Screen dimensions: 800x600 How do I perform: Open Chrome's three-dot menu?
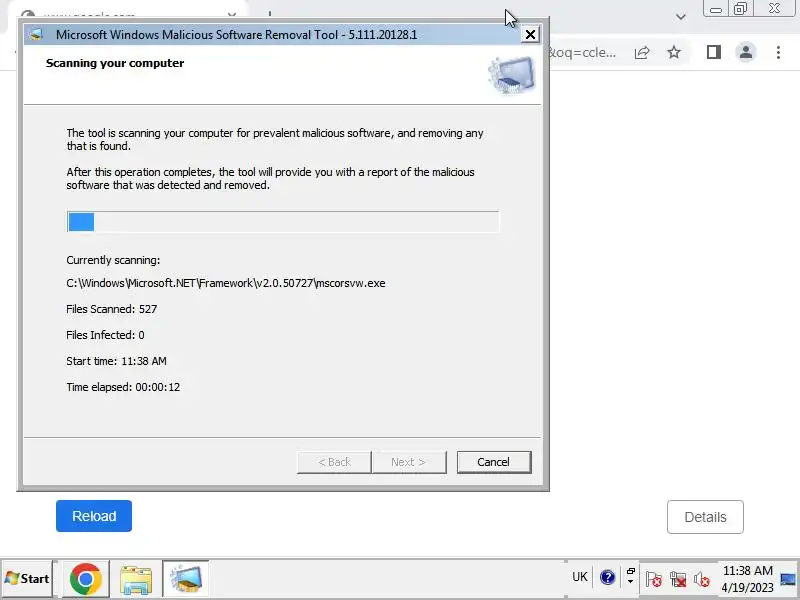tap(778, 52)
